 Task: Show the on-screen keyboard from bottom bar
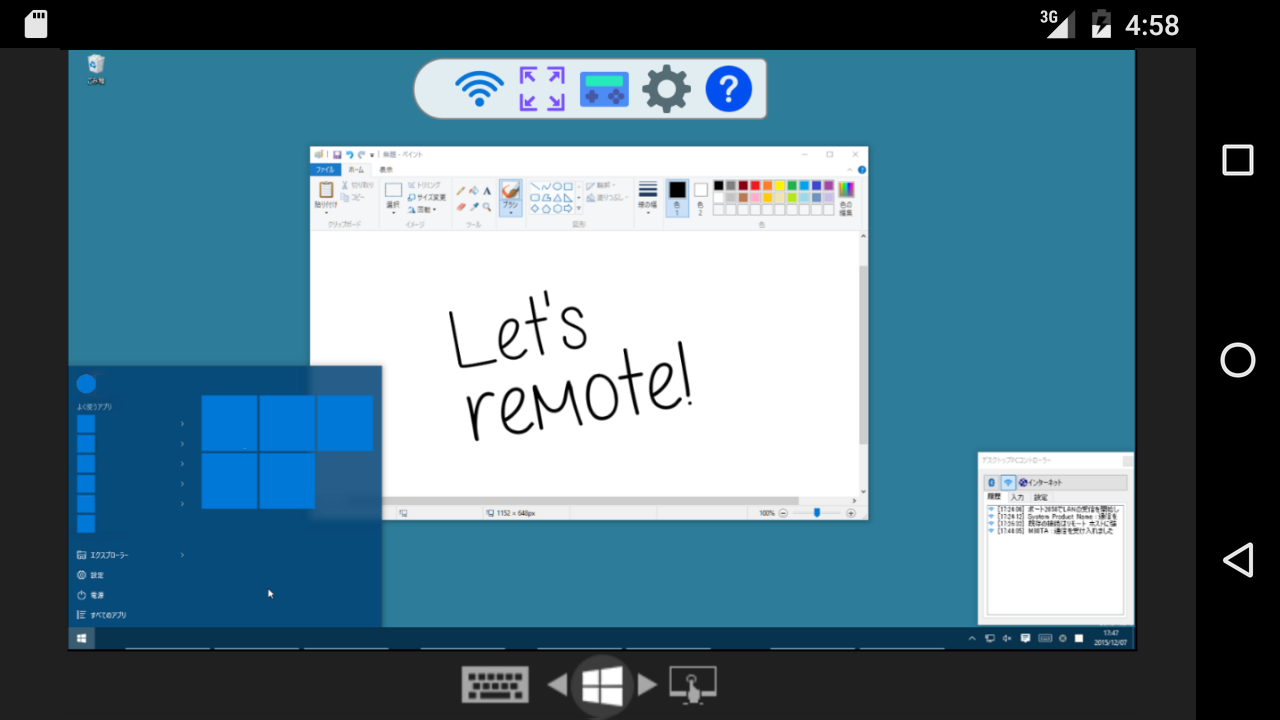(495, 685)
